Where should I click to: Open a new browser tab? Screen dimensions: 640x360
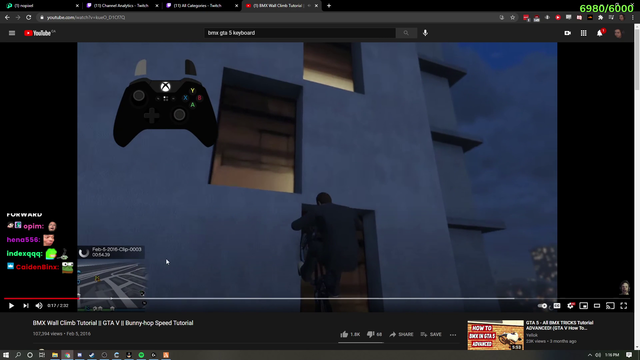(x=329, y=6)
